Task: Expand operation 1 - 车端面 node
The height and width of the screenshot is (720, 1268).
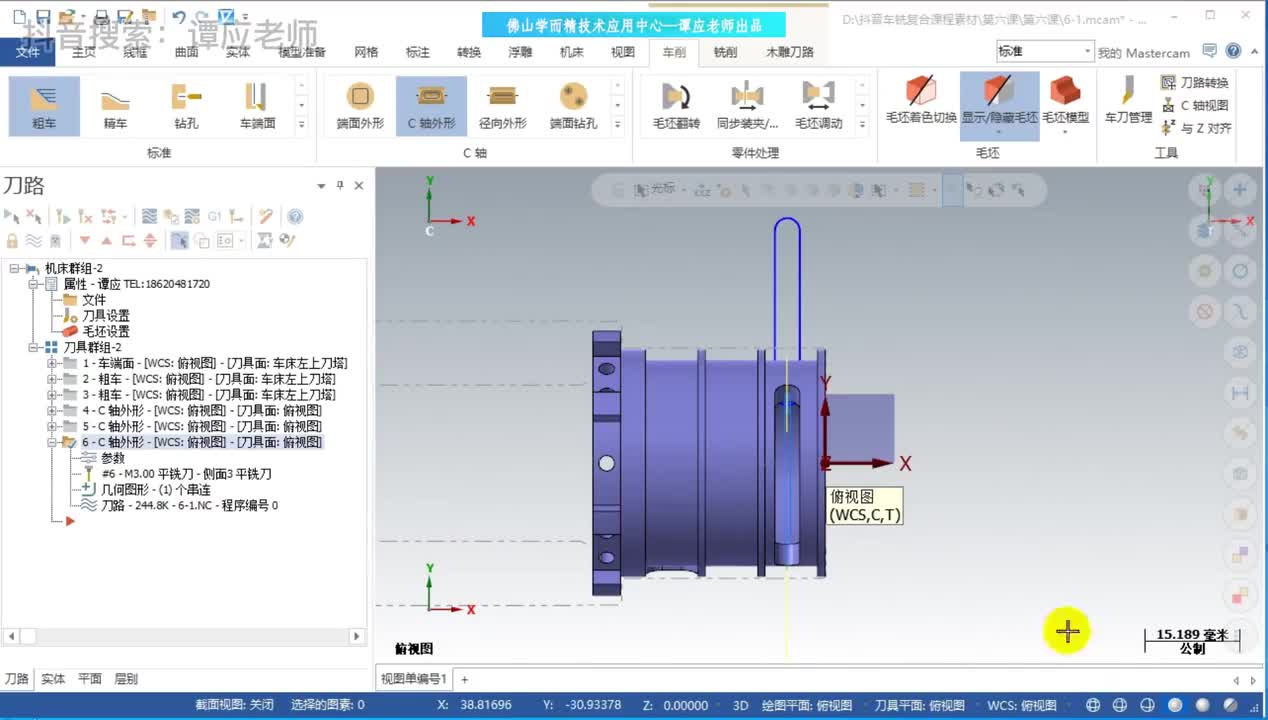Action: click(53, 363)
